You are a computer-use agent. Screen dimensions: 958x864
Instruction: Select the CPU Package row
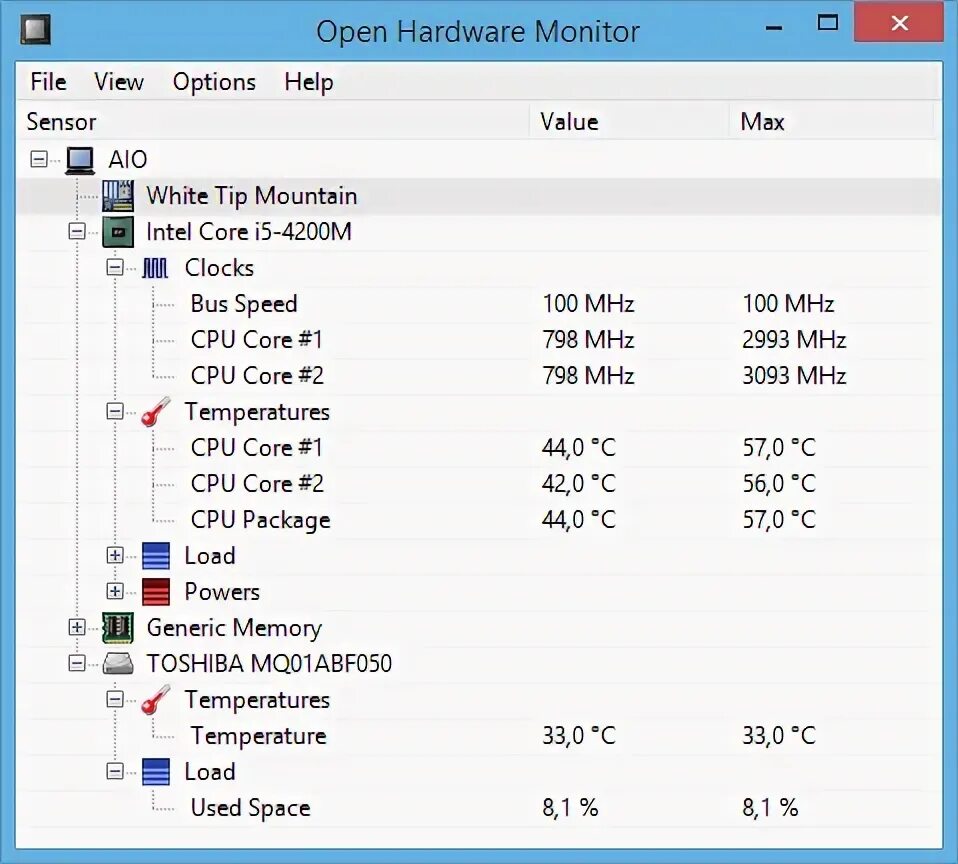pos(478,520)
